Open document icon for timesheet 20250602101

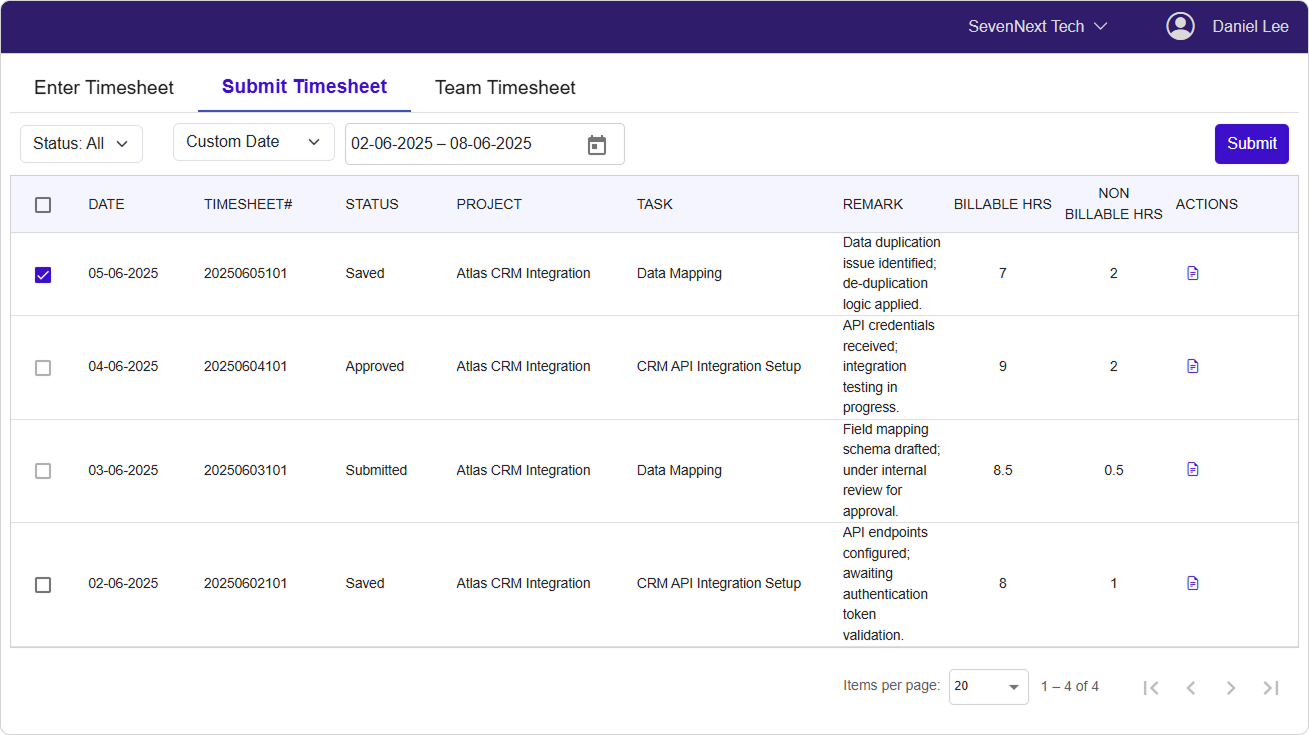tap(1192, 583)
